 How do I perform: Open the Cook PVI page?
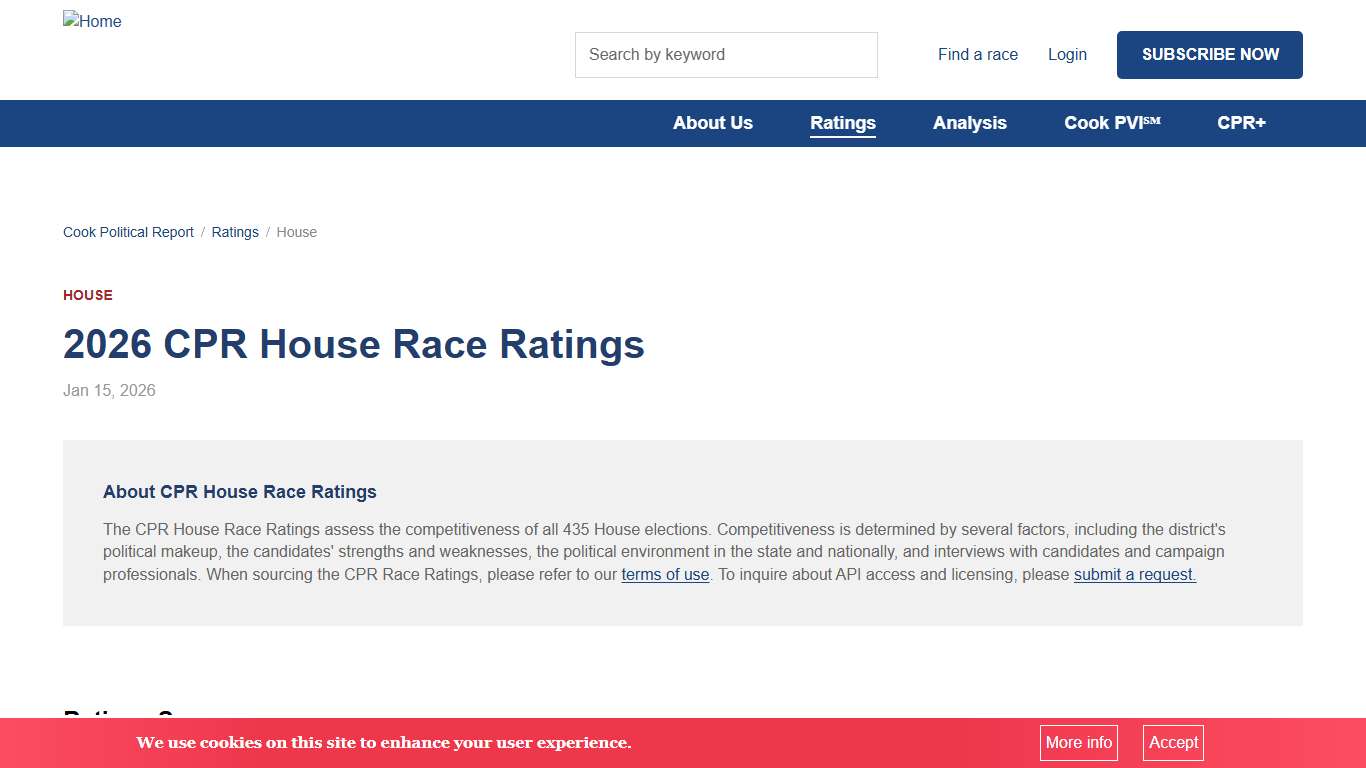[1111, 123]
